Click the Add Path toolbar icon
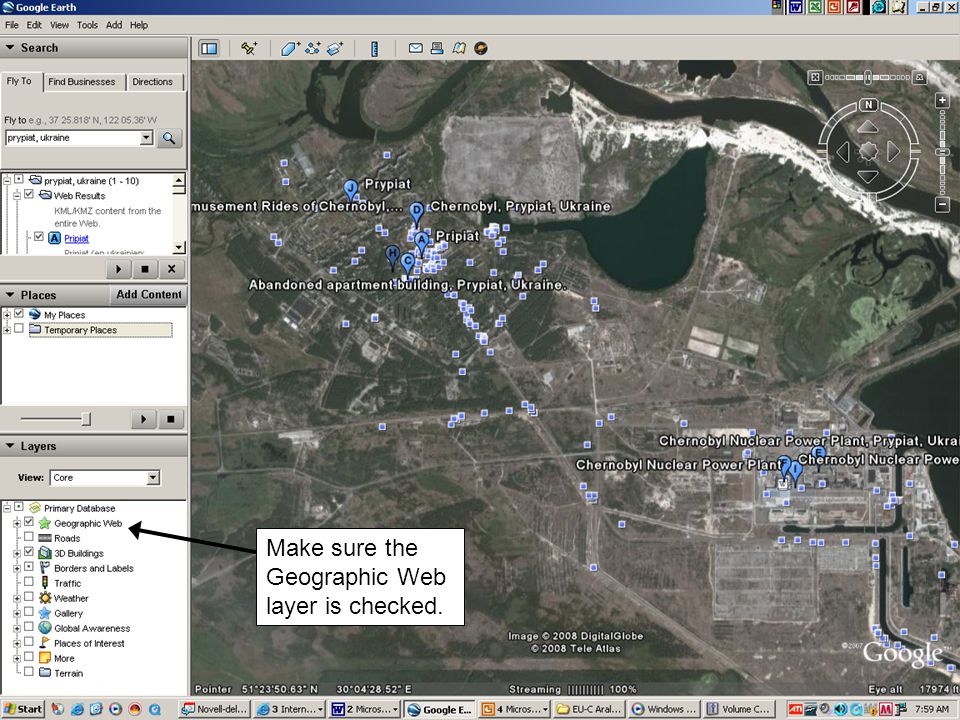This screenshot has height=720, width=960. point(313,48)
